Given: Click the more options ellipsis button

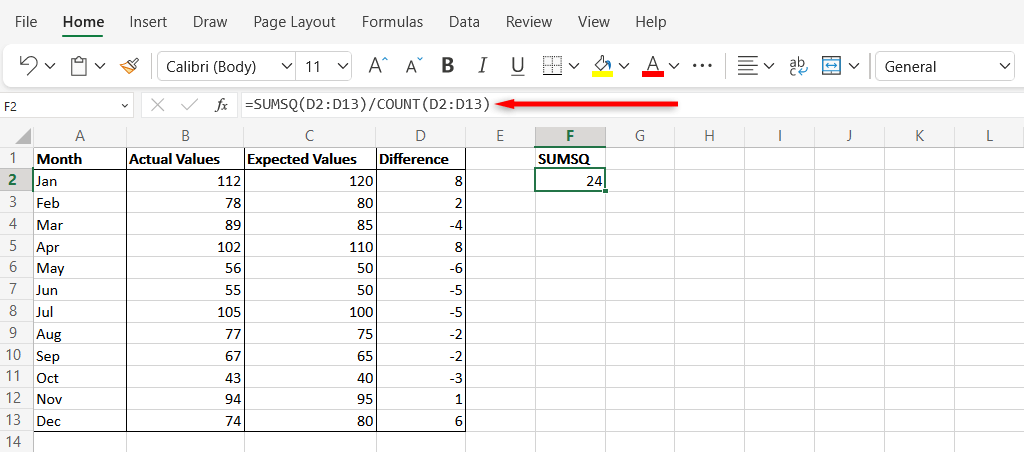Looking at the screenshot, I should (x=702, y=66).
